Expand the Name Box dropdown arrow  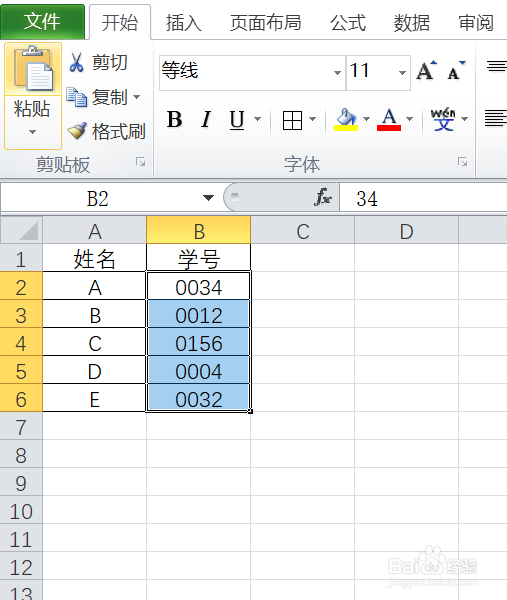pos(208,198)
